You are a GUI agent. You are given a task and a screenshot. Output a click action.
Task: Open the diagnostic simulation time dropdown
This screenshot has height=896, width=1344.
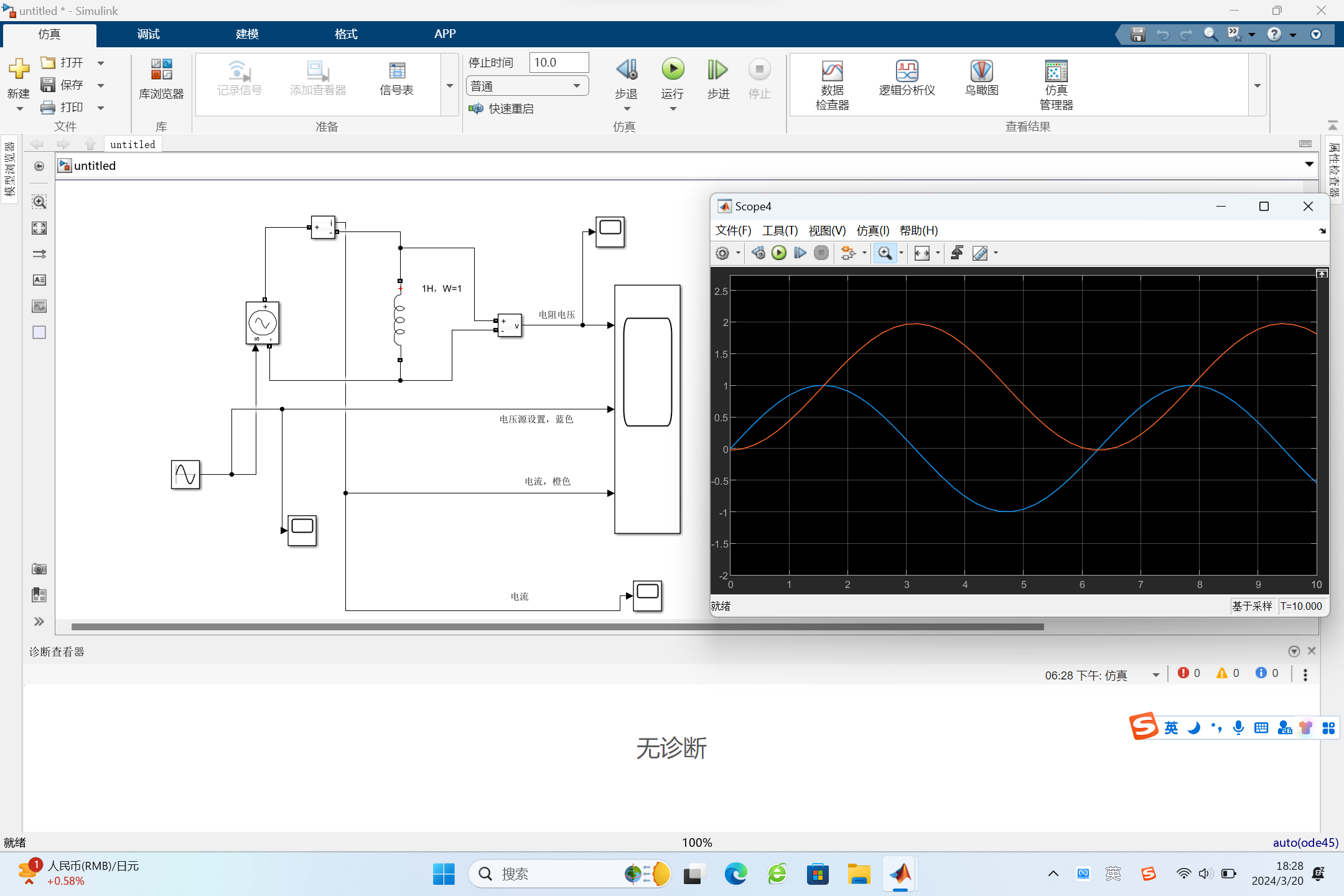point(1155,675)
